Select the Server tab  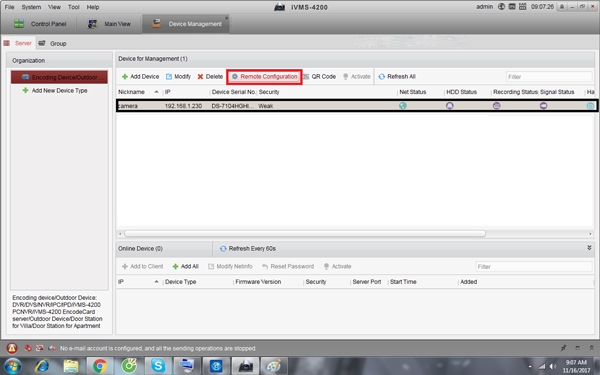tap(18, 43)
